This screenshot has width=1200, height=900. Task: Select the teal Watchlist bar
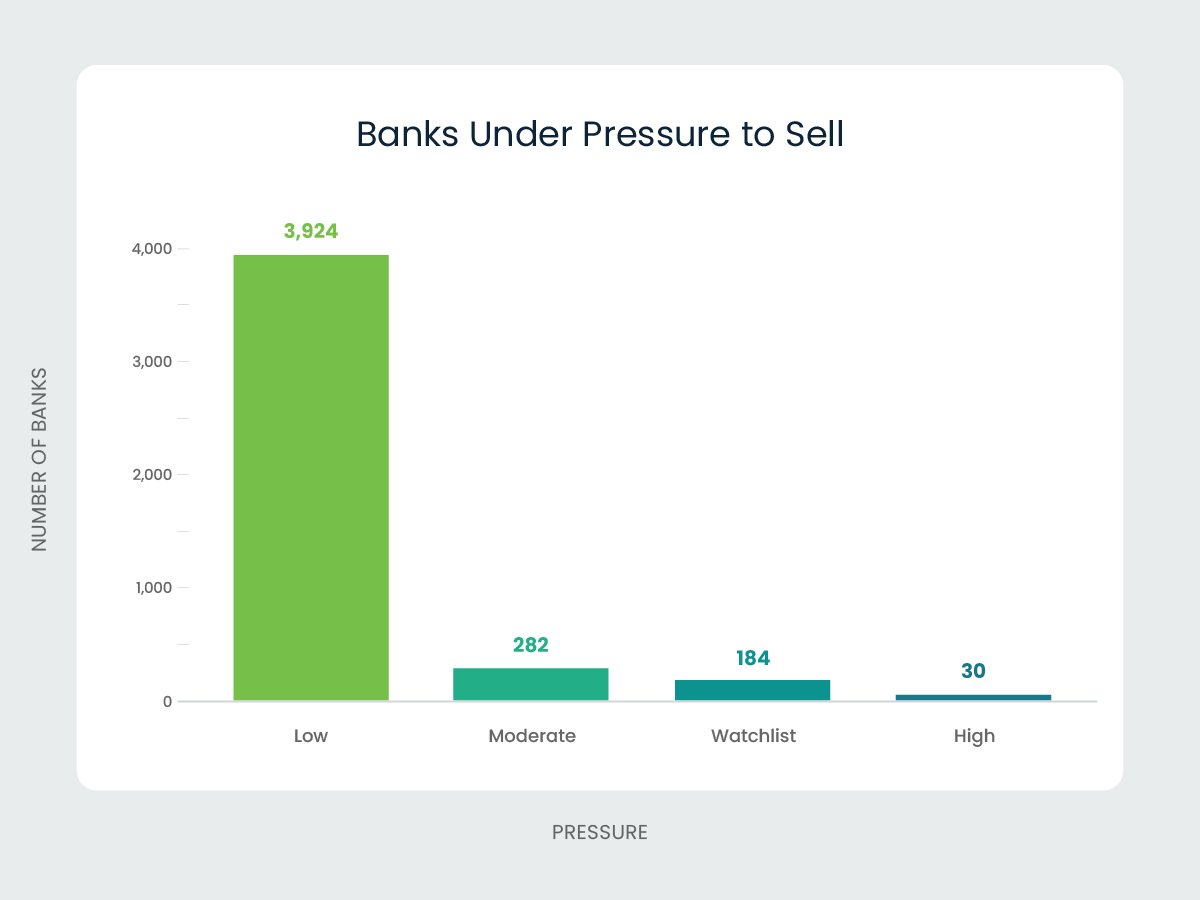[752, 690]
